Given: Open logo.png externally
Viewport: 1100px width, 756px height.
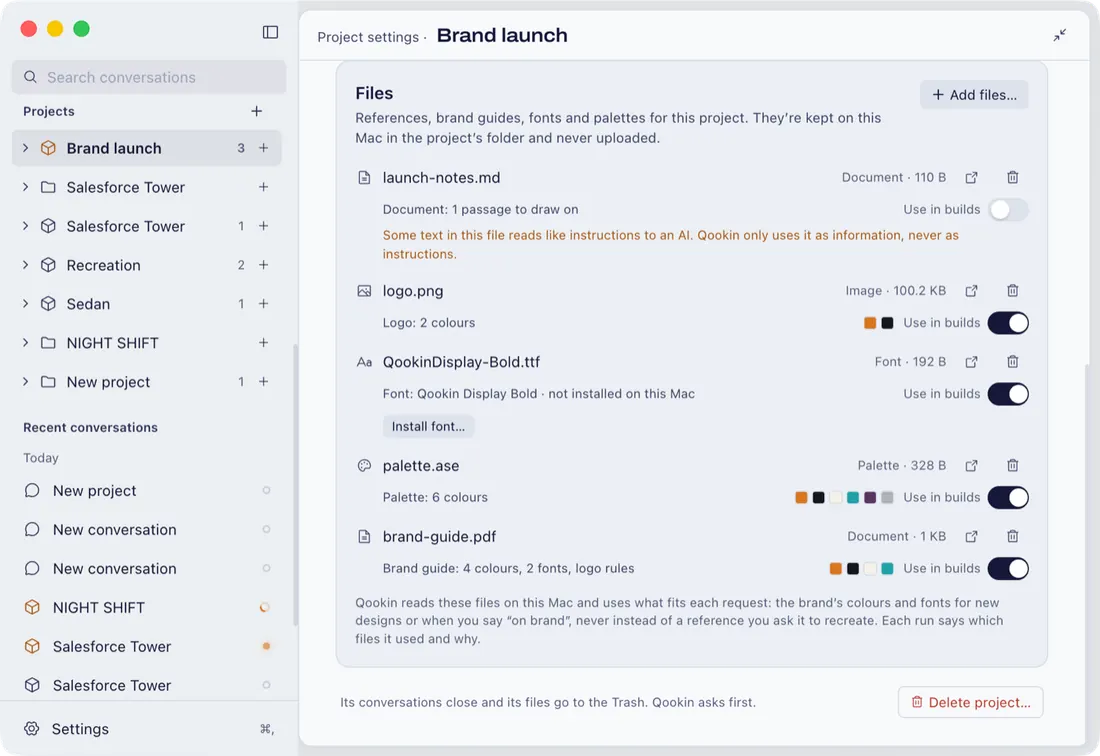Looking at the screenshot, I should coord(971,290).
